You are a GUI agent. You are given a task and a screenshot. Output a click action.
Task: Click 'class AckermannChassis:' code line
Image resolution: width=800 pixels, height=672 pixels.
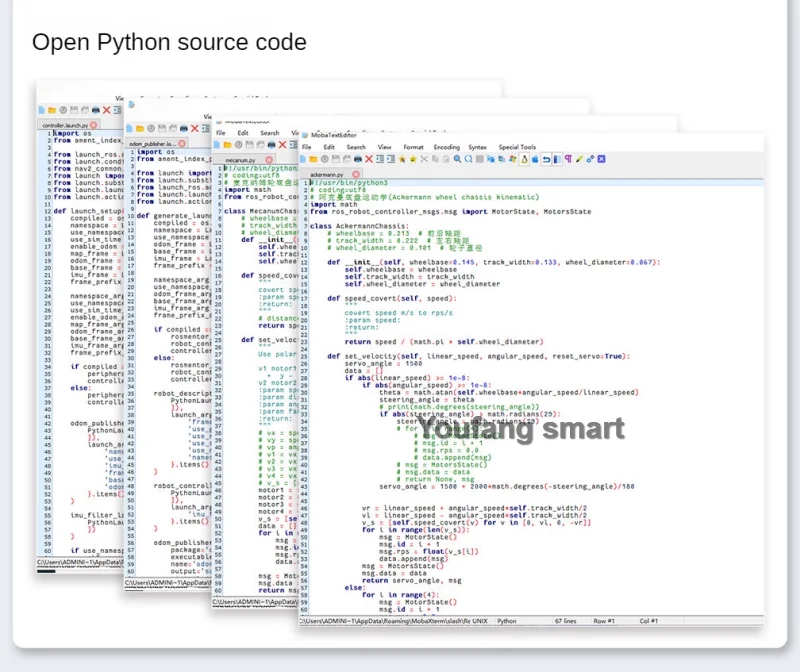[x=359, y=226]
